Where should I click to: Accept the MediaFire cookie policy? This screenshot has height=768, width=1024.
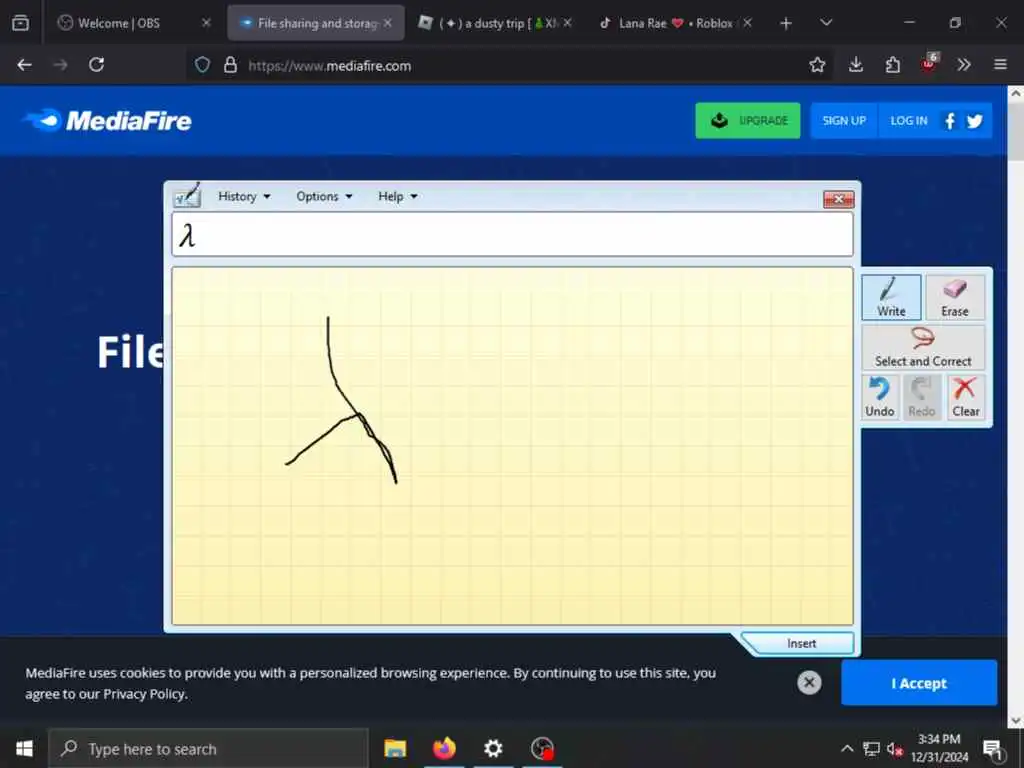[x=918, y=683]
